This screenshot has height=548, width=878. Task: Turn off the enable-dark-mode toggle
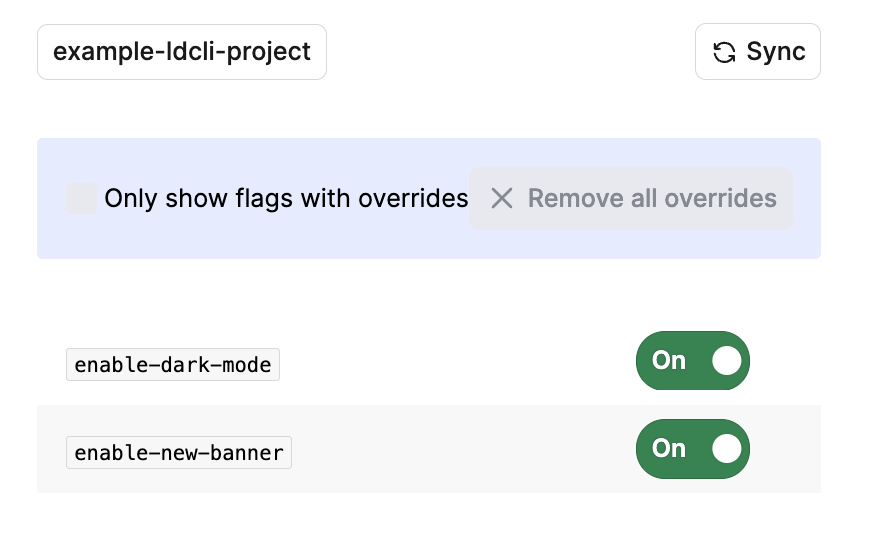tap(692, 360)
